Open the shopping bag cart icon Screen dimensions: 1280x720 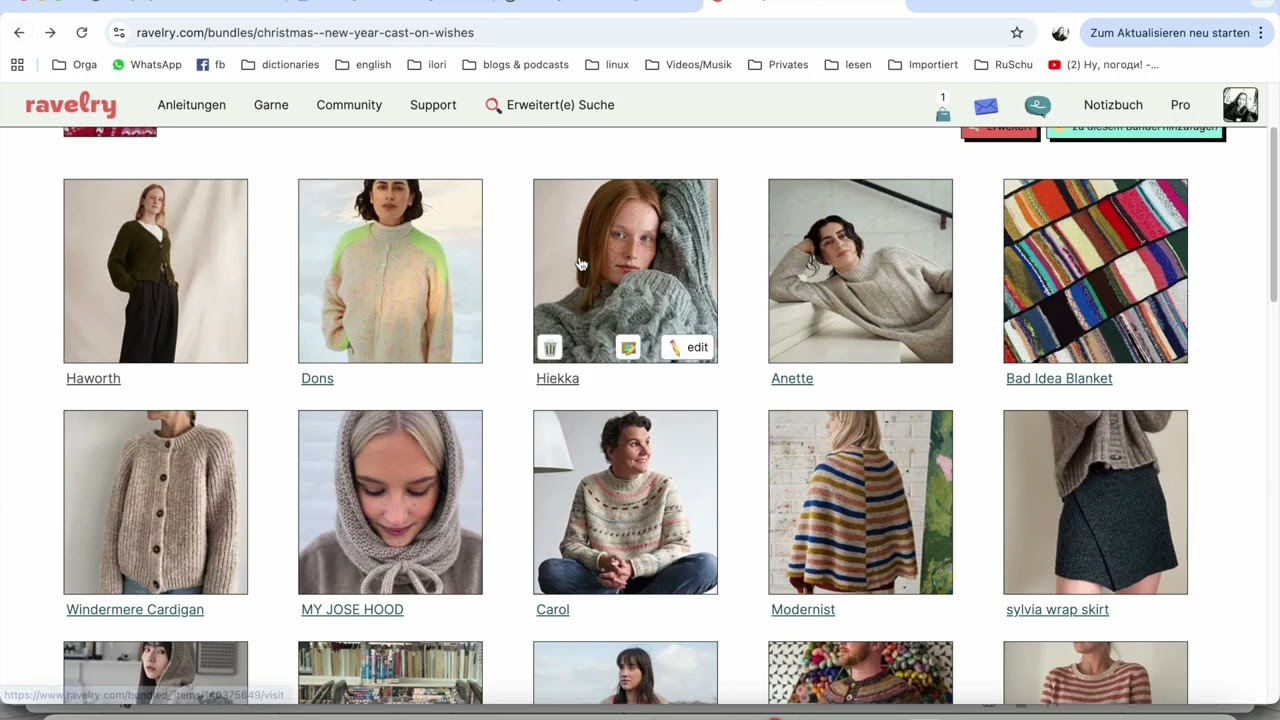coord(943,114)
